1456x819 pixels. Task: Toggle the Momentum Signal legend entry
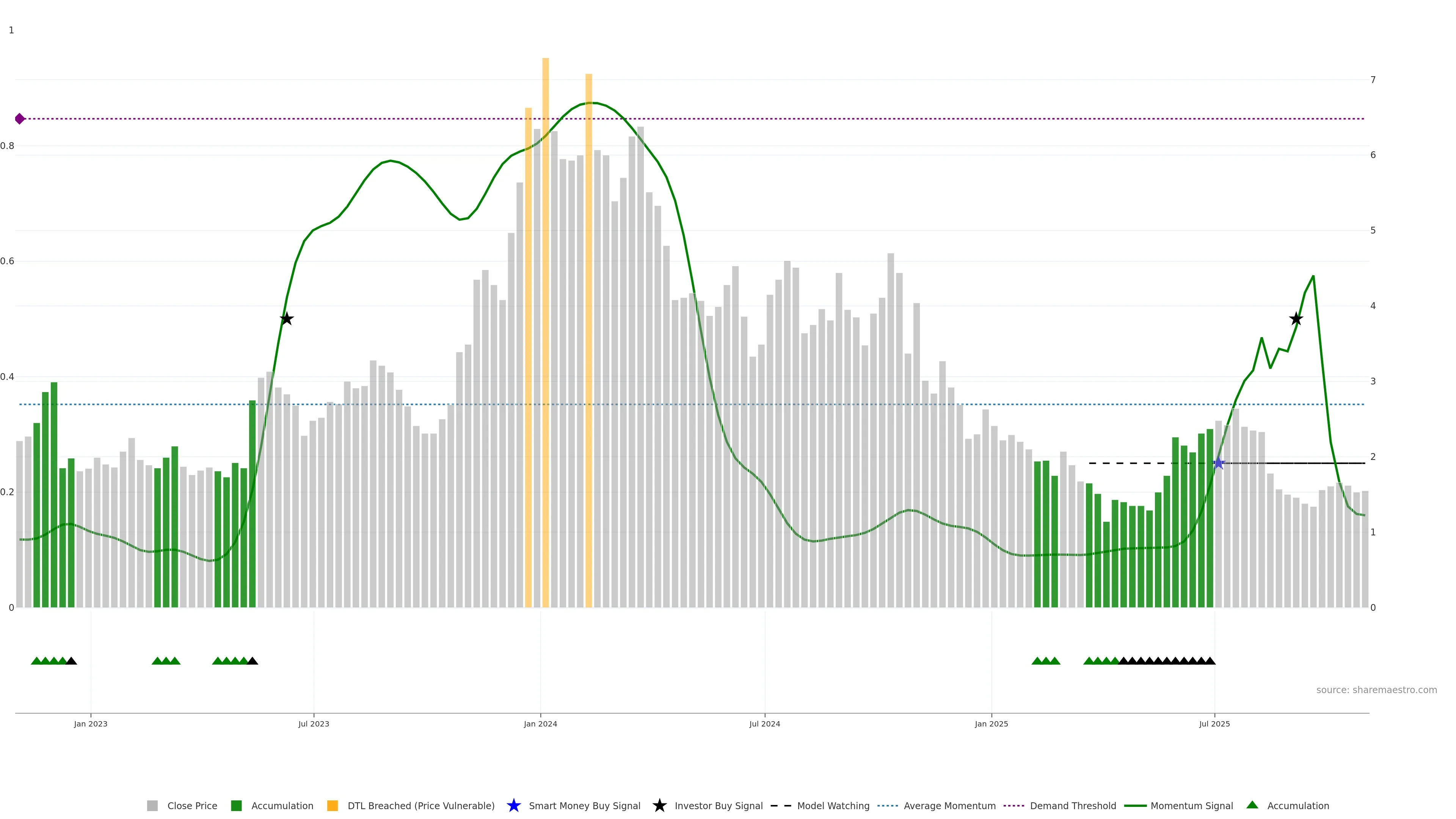pyautogui.click(x=1191, y=806)
